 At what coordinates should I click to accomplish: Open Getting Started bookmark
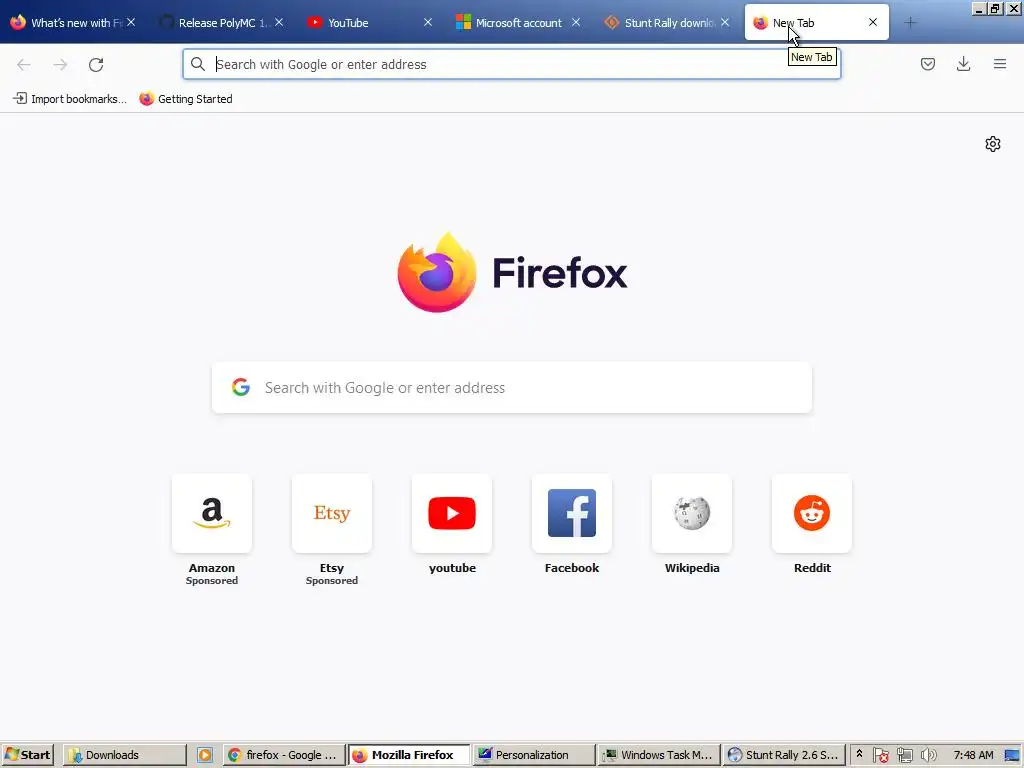click(186, 99)
